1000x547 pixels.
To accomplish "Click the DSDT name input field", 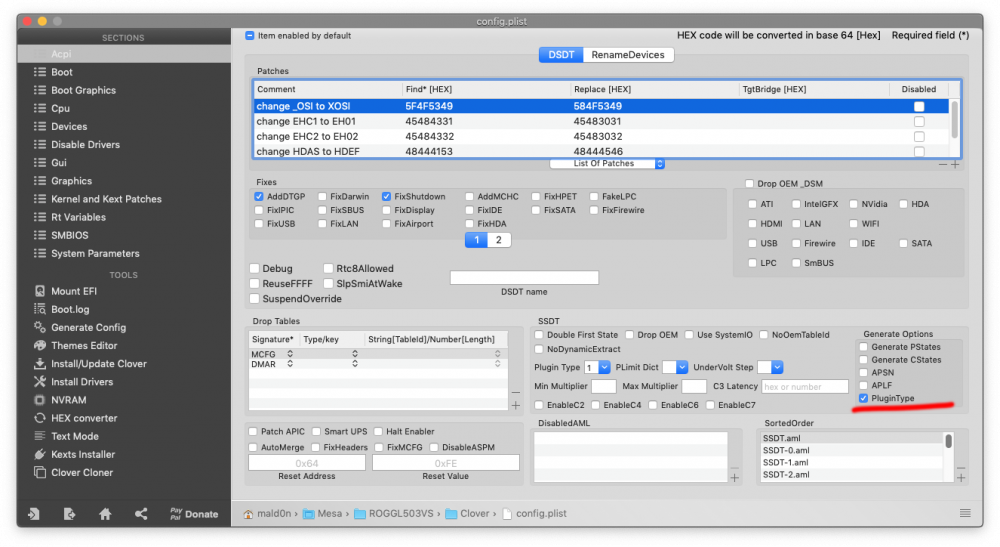I will (x=524, y=277).
